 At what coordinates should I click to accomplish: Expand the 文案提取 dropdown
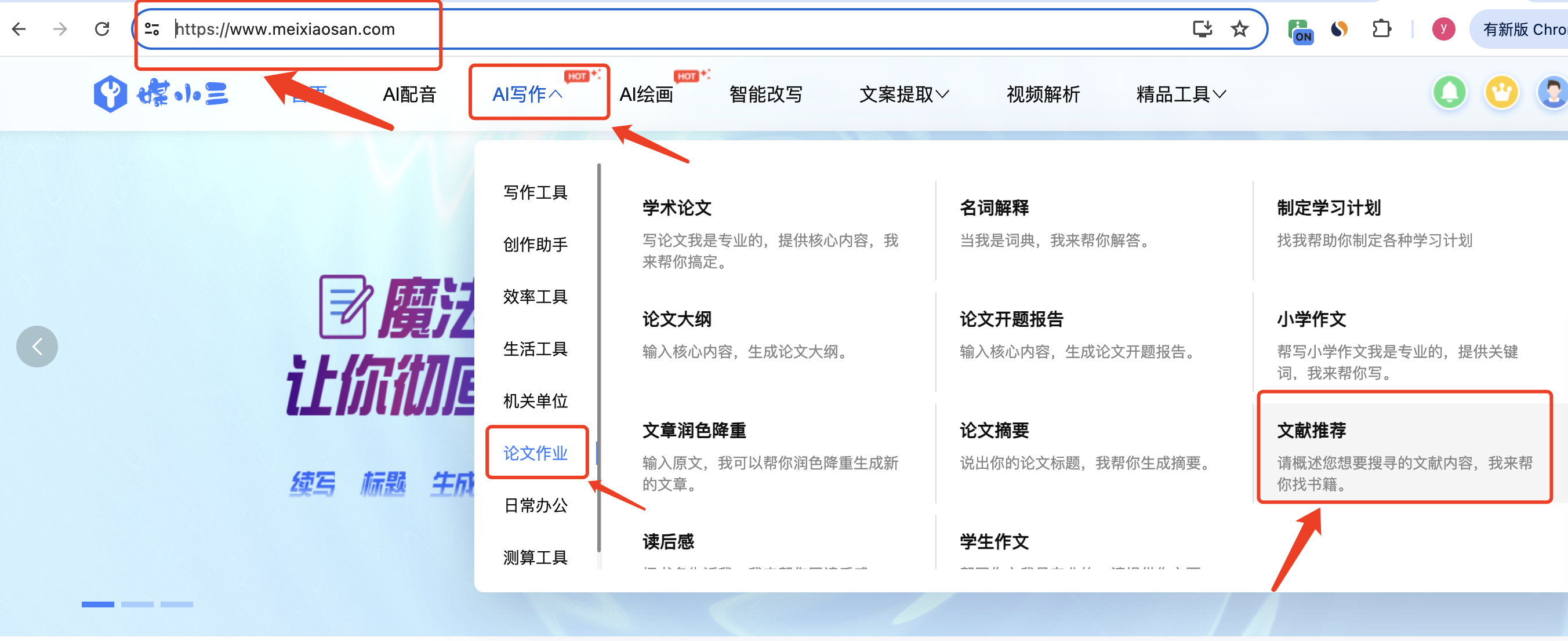[904, 94]
